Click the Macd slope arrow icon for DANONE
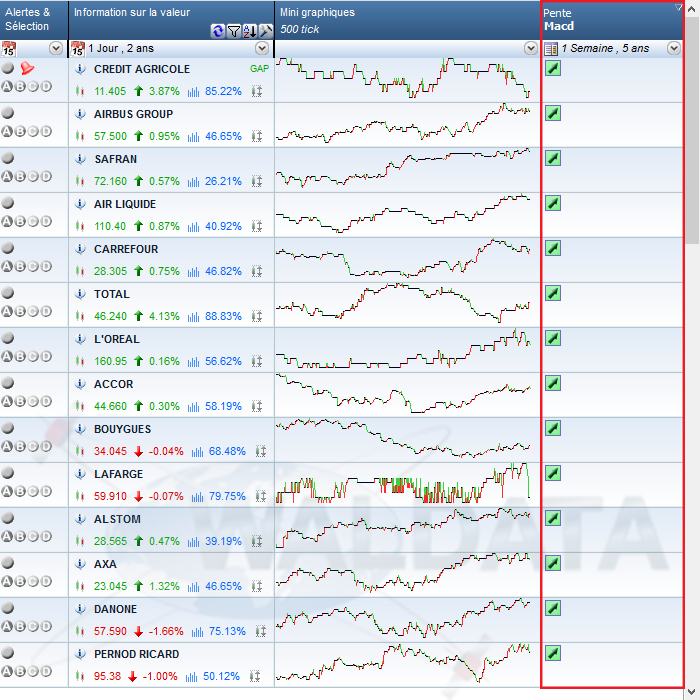Image resolution: width=700 pixels, height=700 pixels. pyautogui.click(x=553, y=608)
